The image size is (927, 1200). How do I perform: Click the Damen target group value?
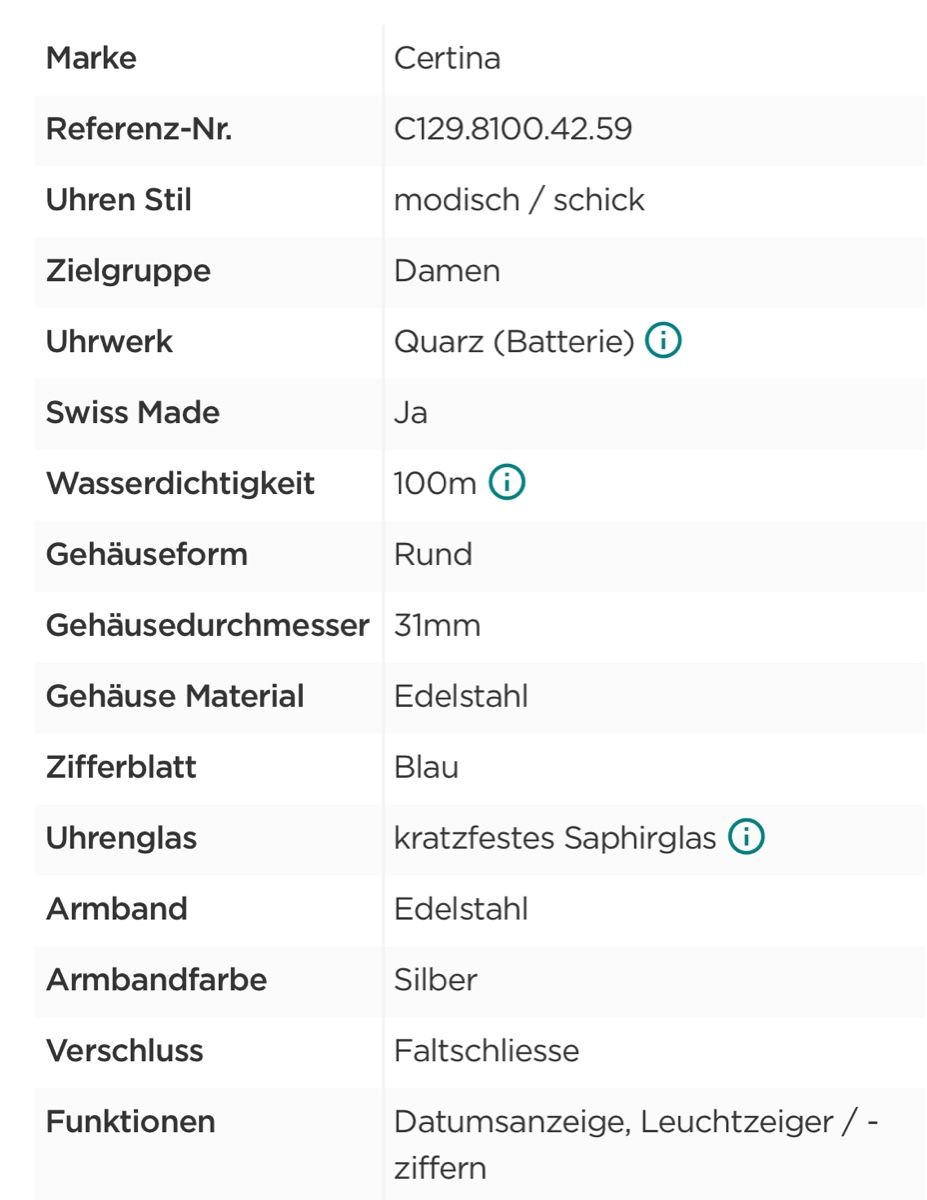click(447, 271)
